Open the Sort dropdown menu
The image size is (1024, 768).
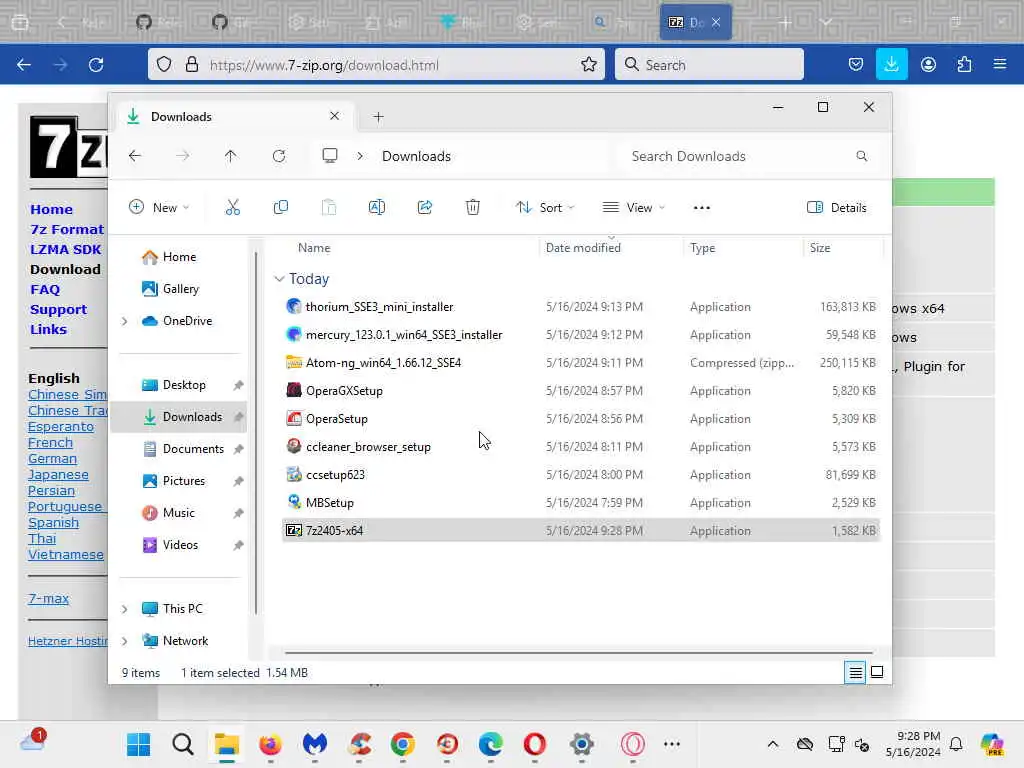(545, 208)
